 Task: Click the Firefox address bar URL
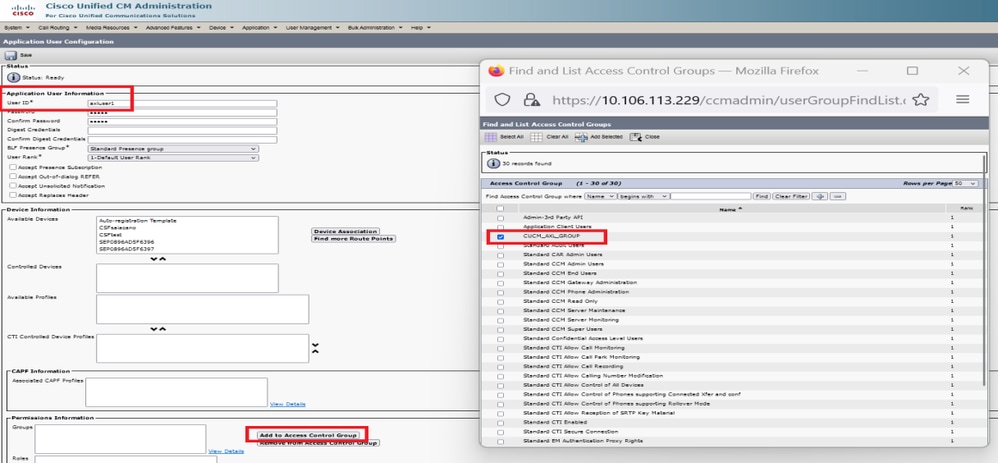(729, 100)
